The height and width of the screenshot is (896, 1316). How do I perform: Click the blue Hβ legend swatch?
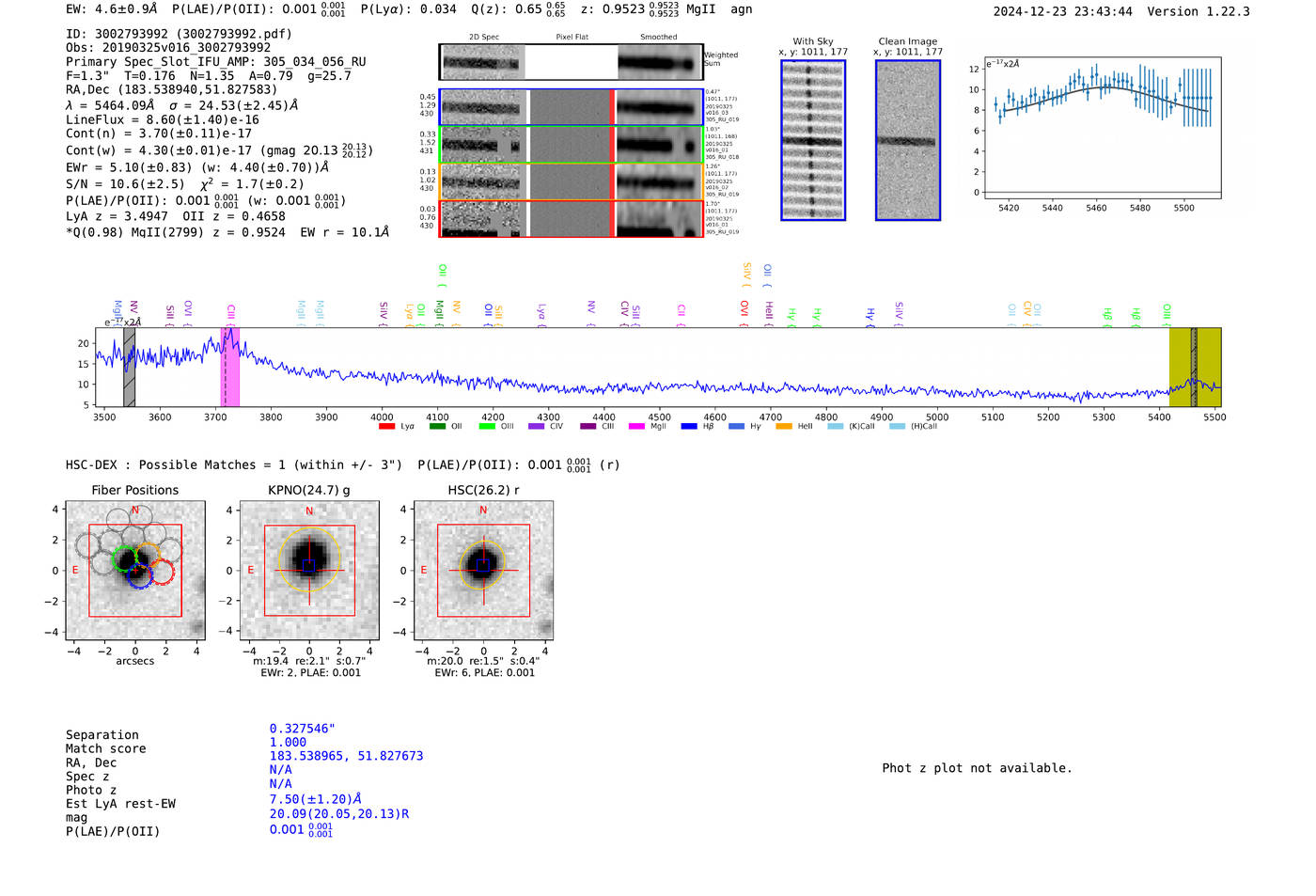[689, 426]
